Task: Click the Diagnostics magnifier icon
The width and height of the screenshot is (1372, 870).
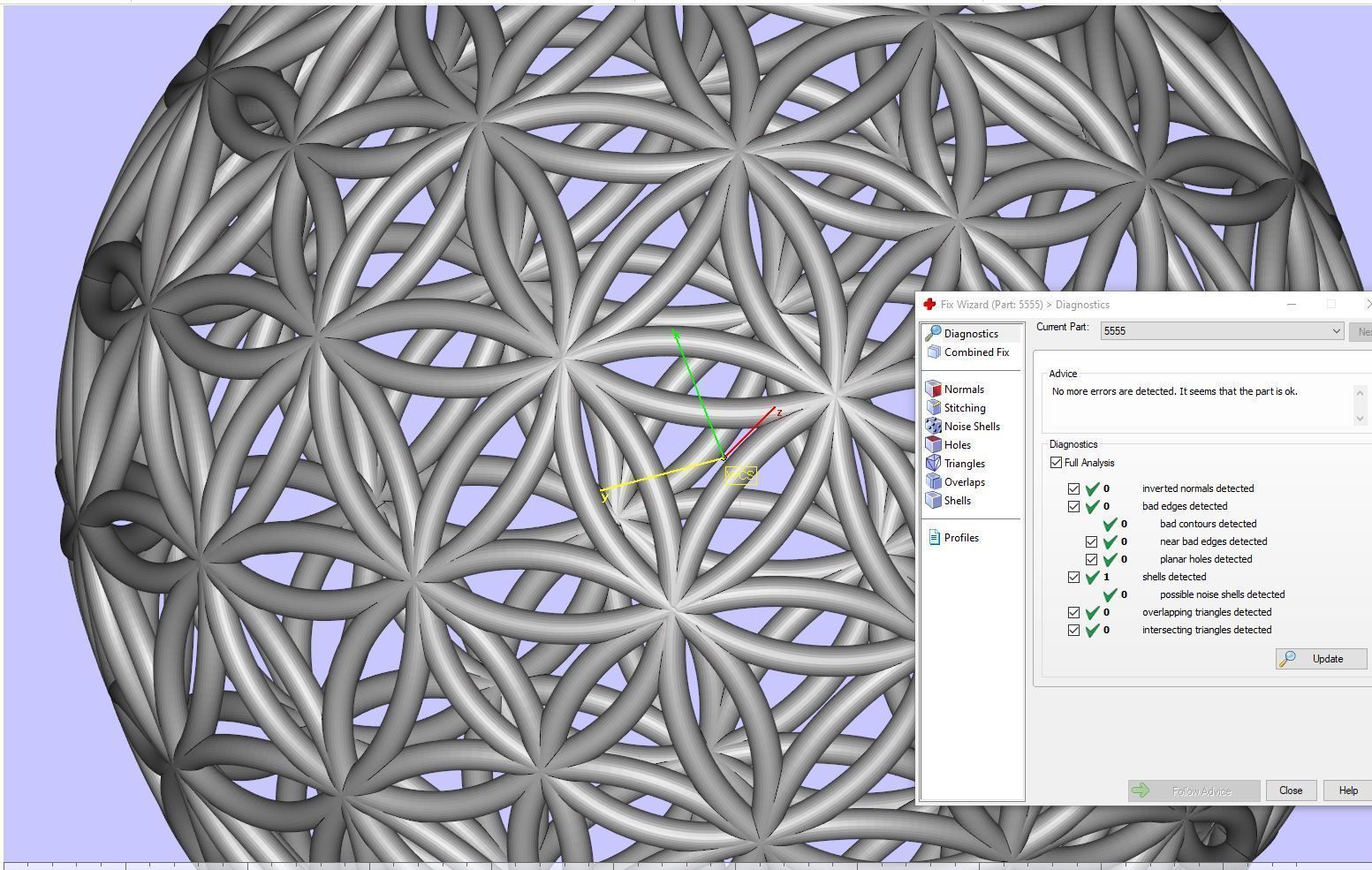Action: click(933, 333)
